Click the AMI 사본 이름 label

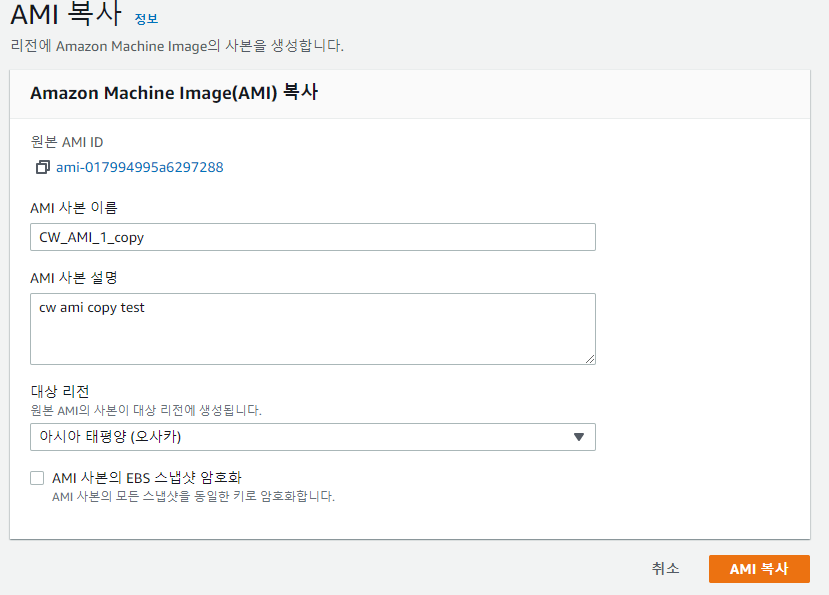[x=73, y=207]
